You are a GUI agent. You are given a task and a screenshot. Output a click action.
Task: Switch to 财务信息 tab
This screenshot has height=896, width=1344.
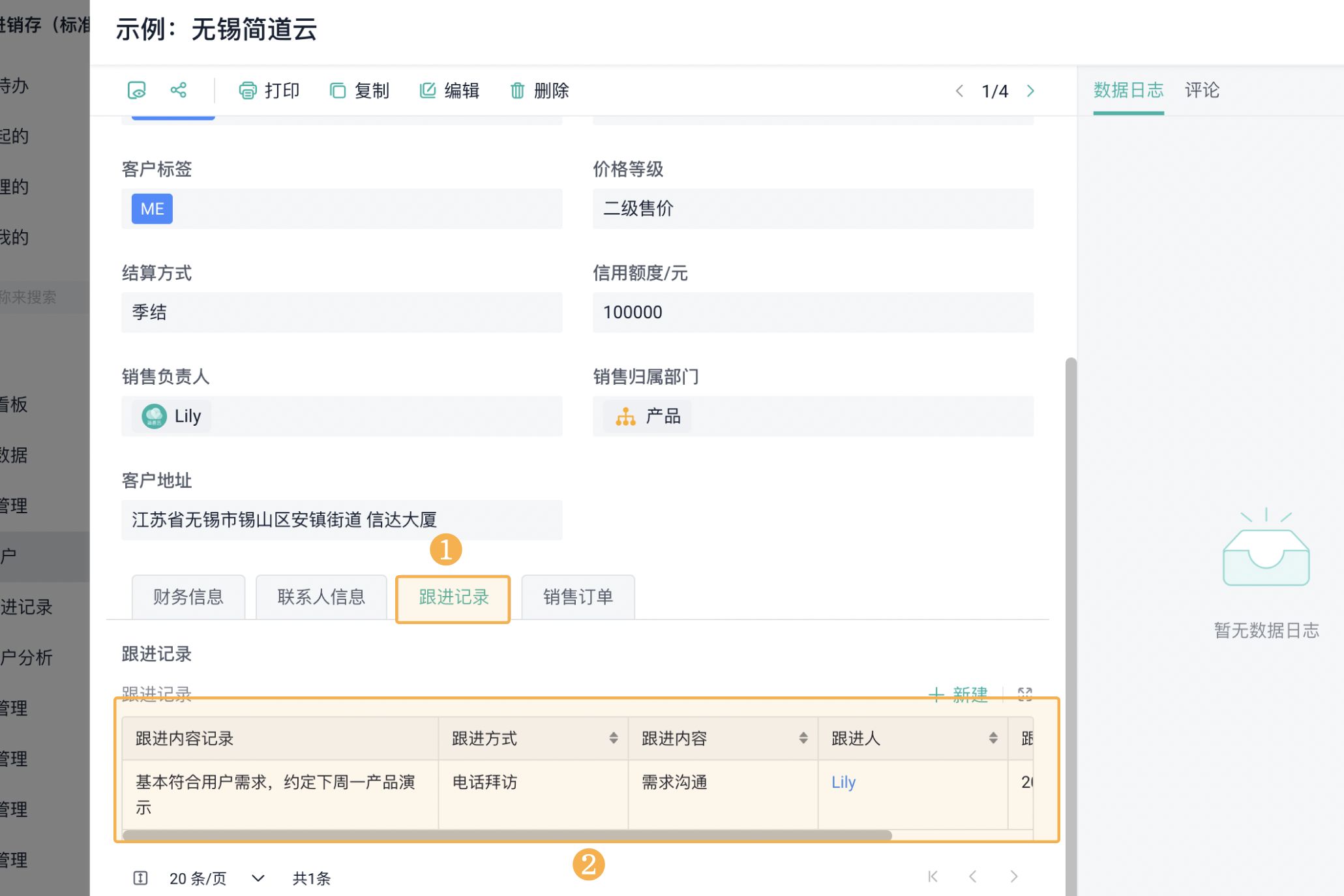[x=188, y=597]
